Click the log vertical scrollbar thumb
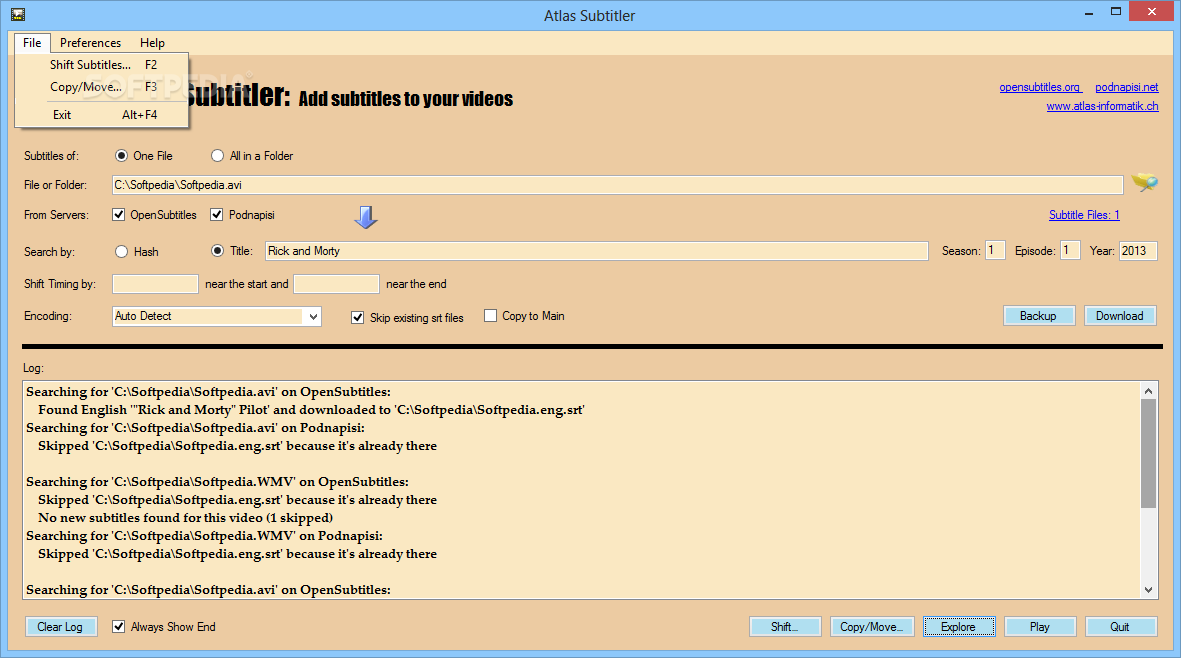Screen dimensions: 1181x658 (x=1149, y=453)
